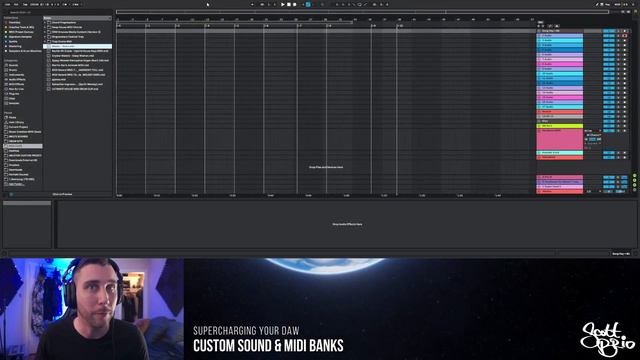640x360 pixels.
Task: Select Synths collection label
Action: tap(13, 42)
